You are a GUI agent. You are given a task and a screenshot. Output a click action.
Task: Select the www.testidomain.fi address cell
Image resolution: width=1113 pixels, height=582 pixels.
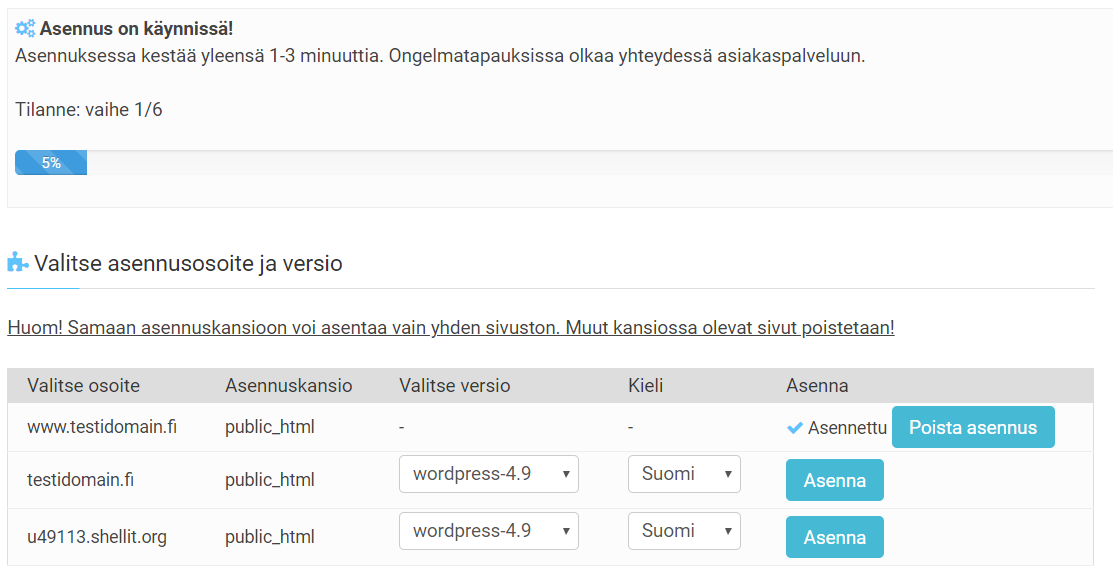[x=102, y=427]
